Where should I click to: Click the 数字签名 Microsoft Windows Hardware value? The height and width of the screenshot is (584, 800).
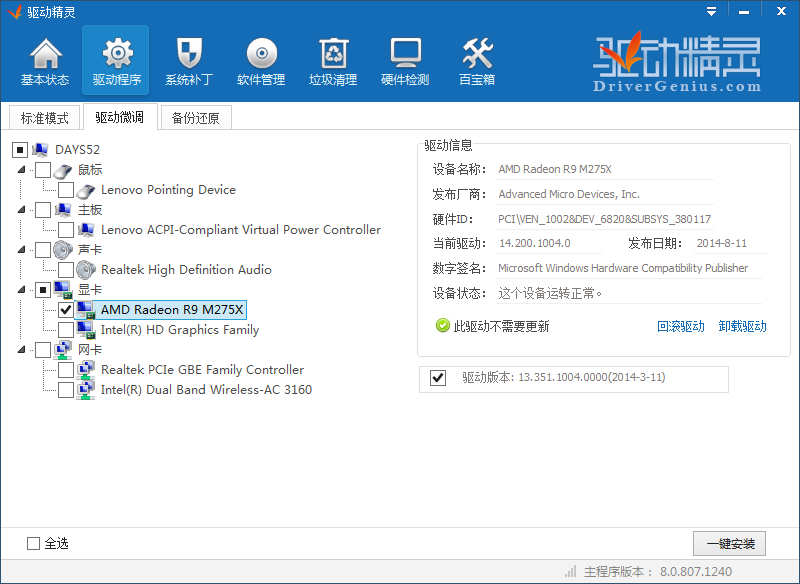623,268
